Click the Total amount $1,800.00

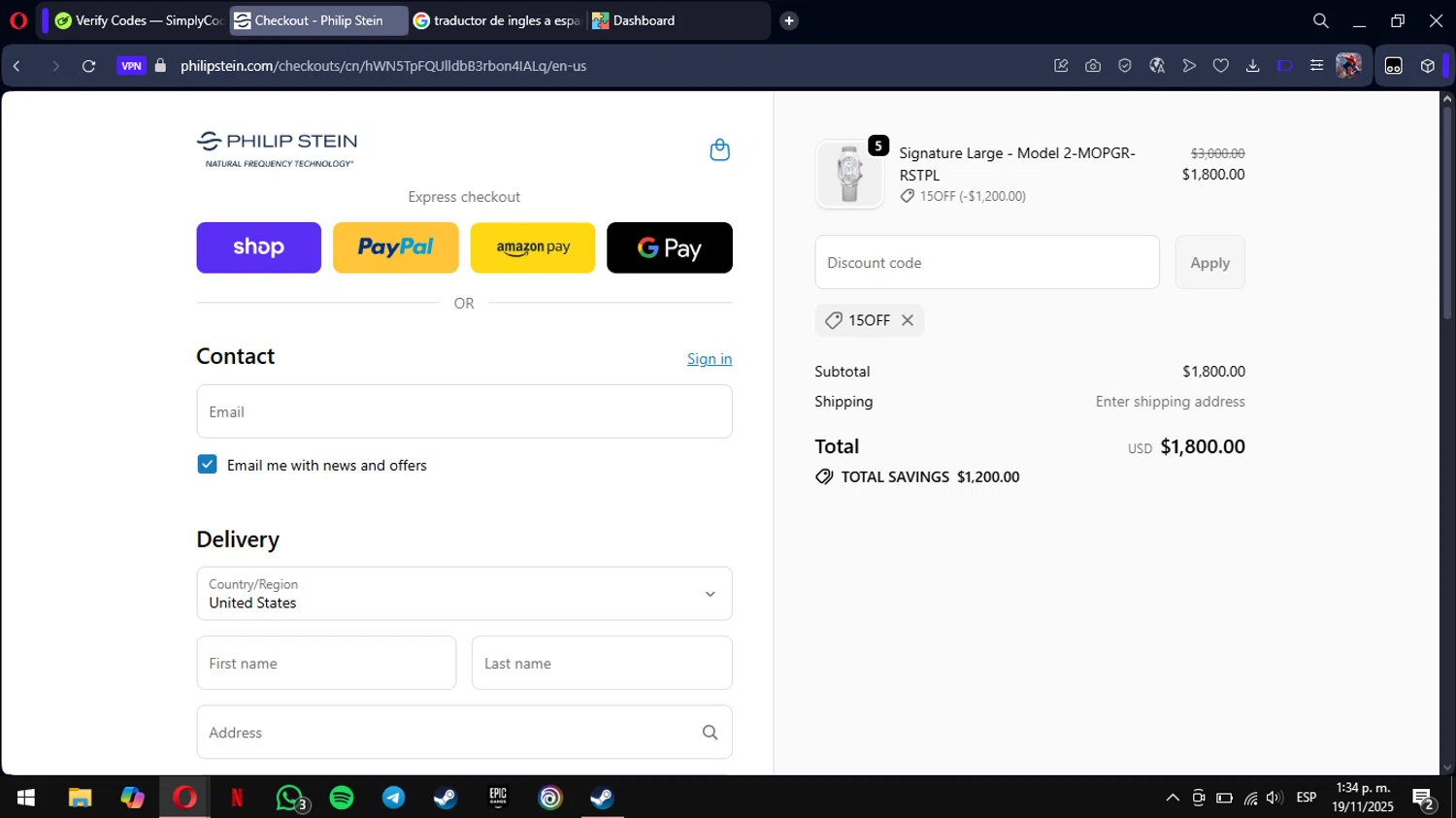pos(1203,446)
